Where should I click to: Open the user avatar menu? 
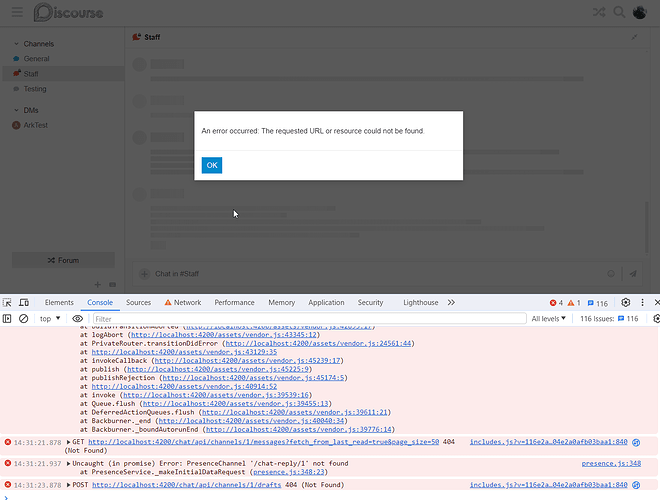pyautogui.click(x=639, y=12)
